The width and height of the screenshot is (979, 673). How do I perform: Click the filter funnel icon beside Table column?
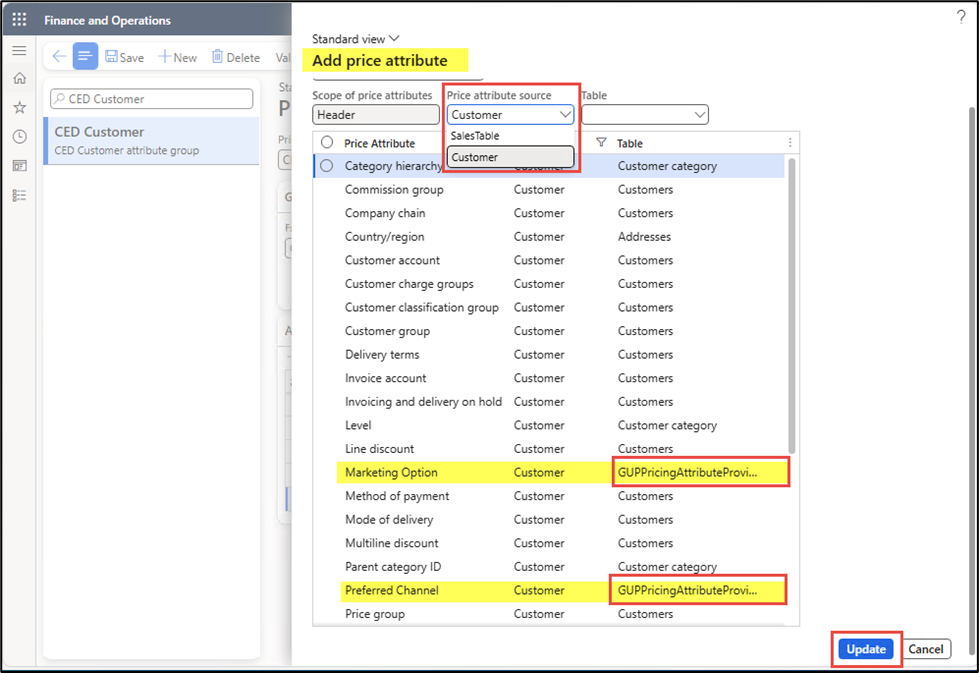click(601, 142)
